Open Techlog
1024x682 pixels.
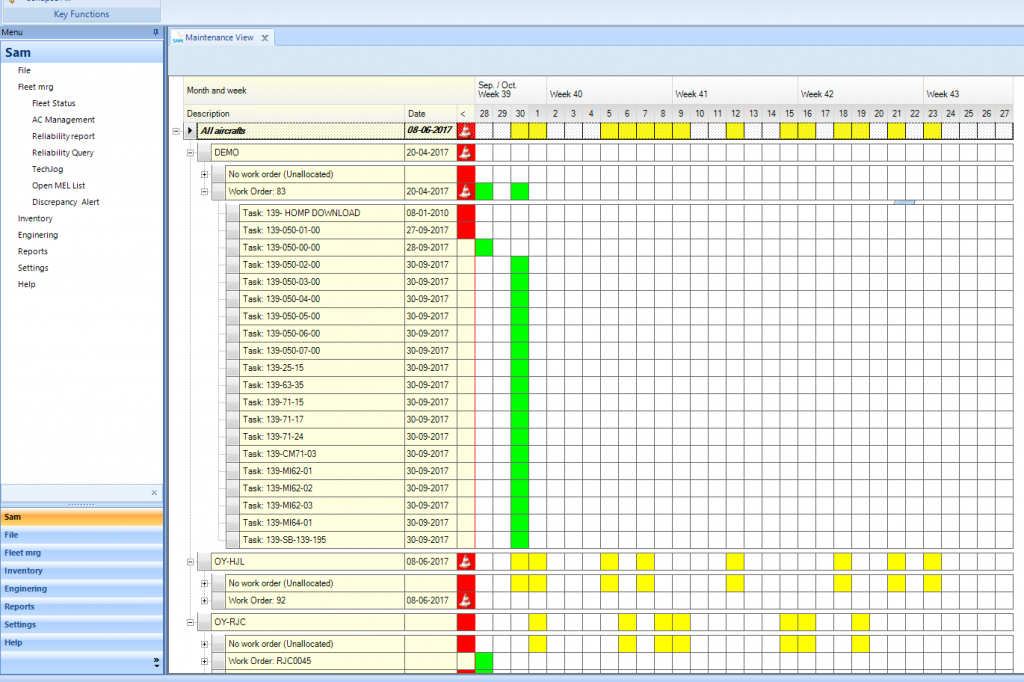48,169
